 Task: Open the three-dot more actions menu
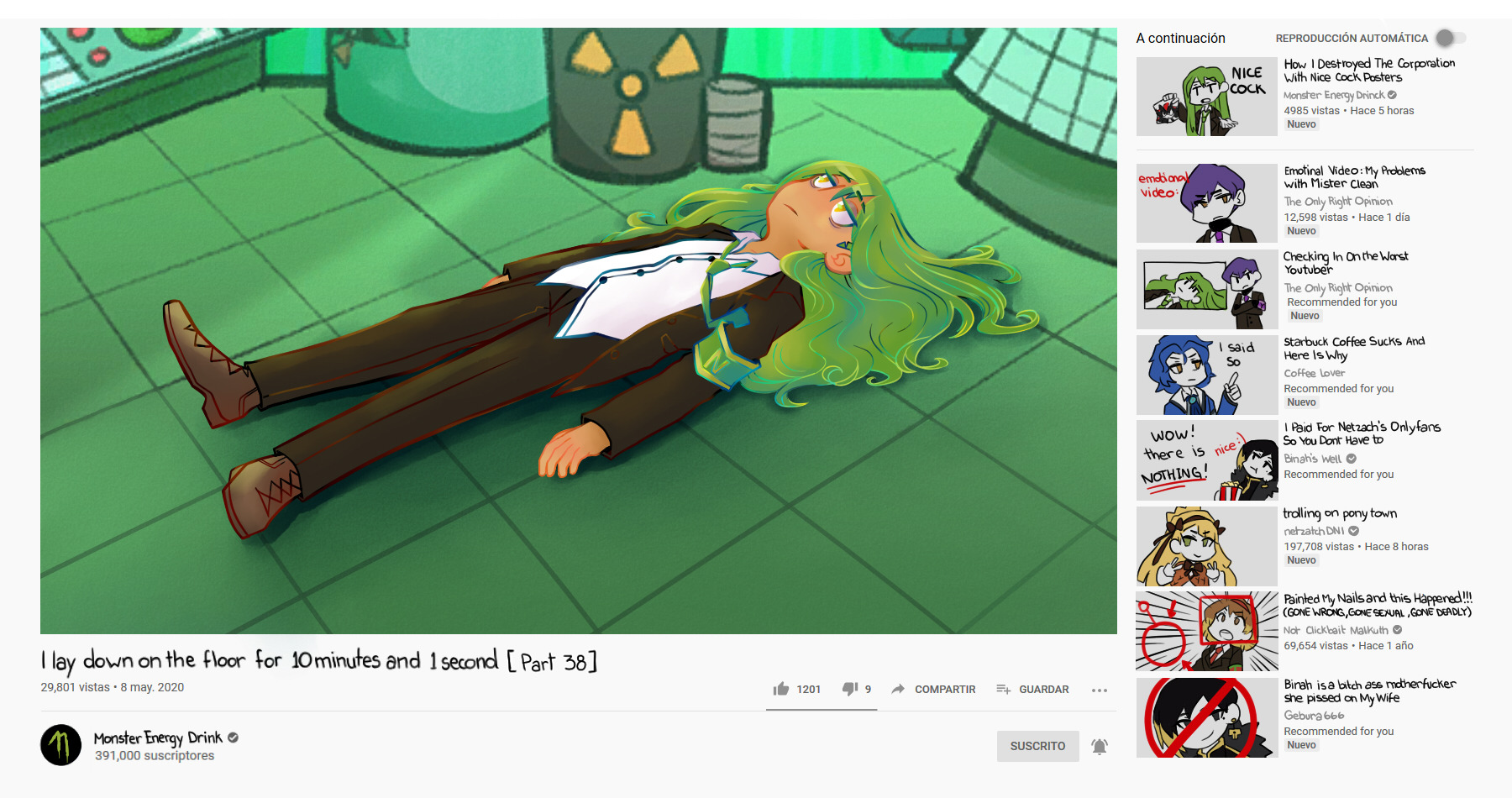pos(1100,690)
